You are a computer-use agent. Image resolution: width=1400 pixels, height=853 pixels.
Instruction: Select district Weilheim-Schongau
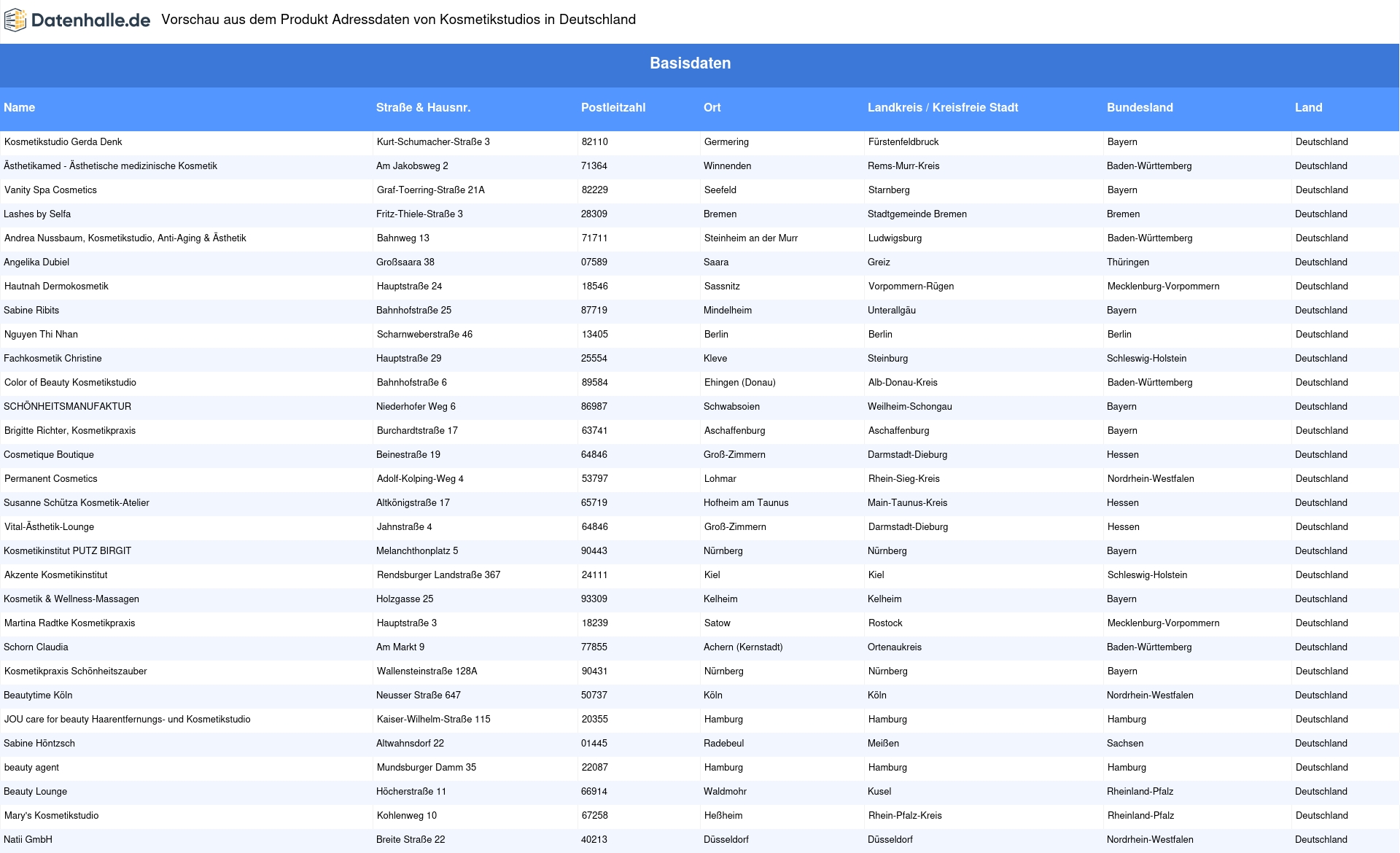click(909, 407)
